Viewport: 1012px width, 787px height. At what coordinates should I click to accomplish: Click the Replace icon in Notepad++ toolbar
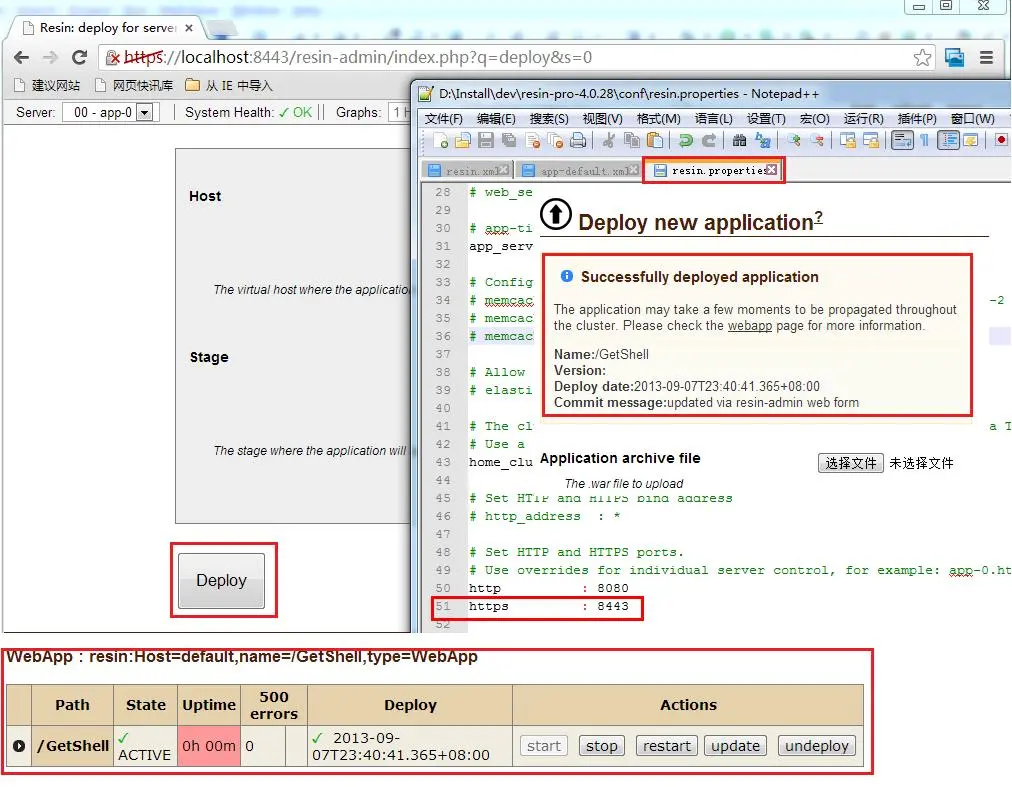click(x=763, y=140)
